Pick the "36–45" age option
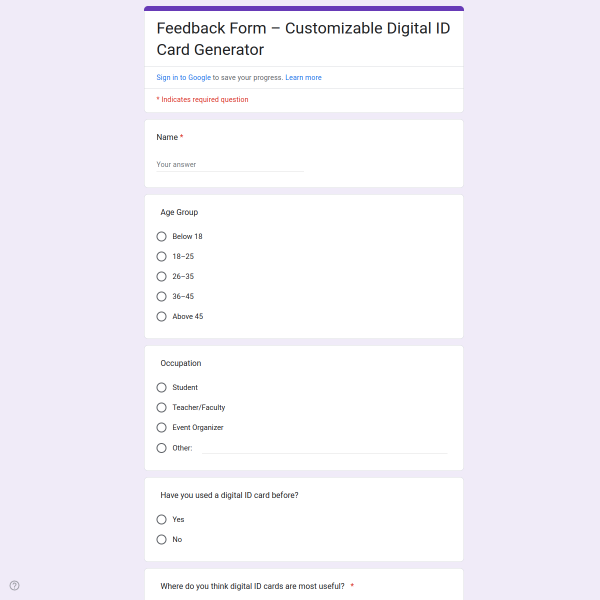This screenshot has width=600, height=600. tap(162, 297)
